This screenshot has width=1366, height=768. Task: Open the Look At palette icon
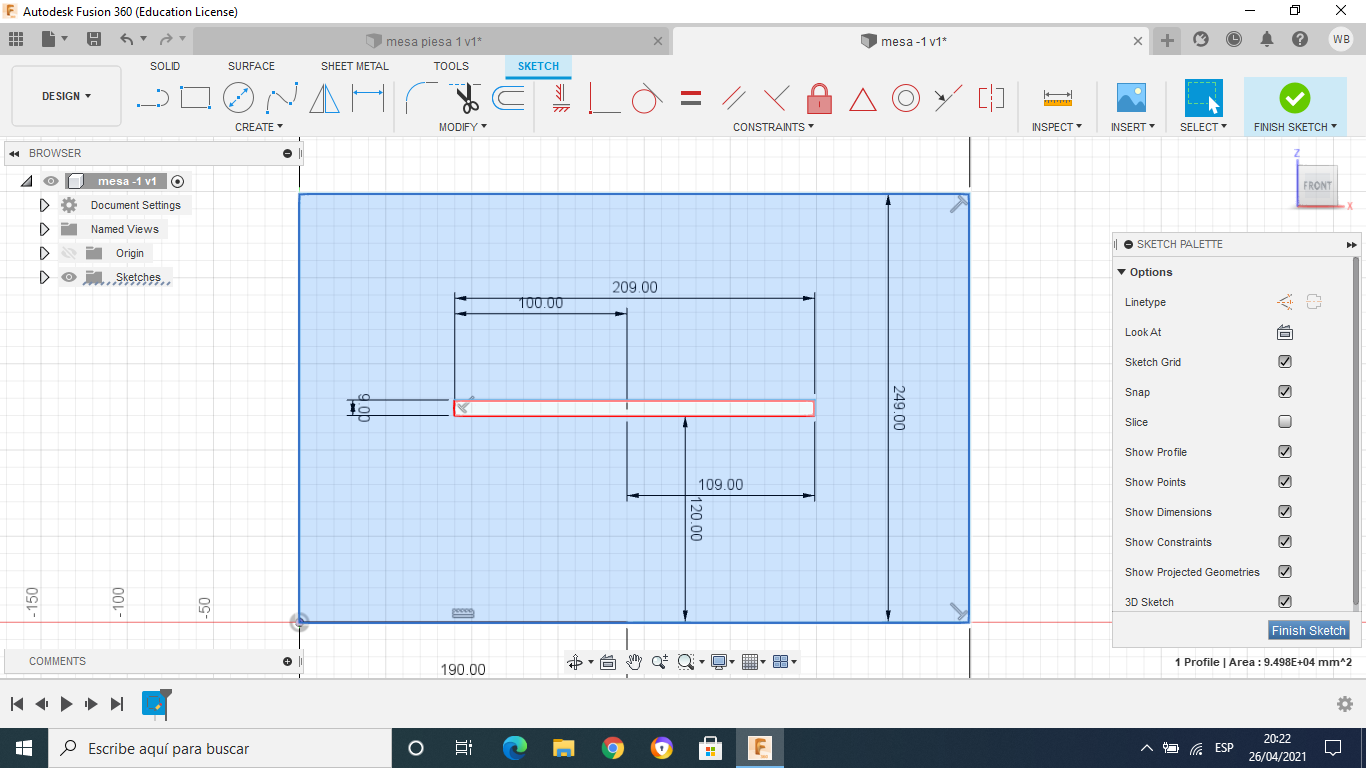tap(1285, 332)
